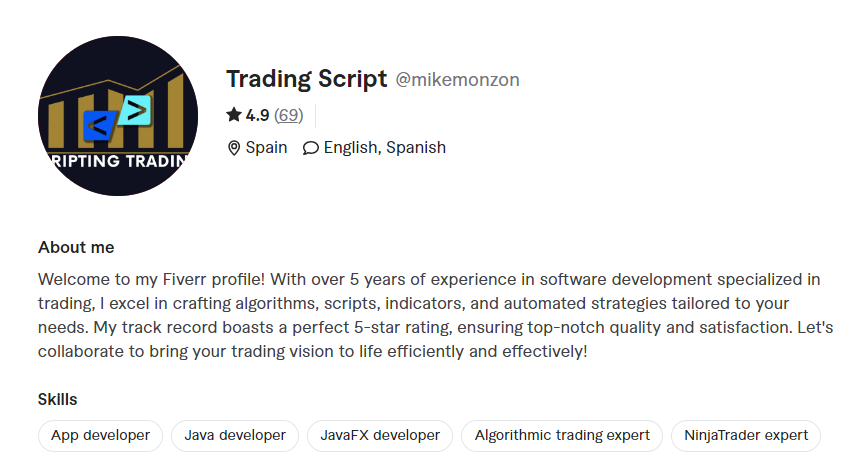Click the location pin icon

click(234, 148)
